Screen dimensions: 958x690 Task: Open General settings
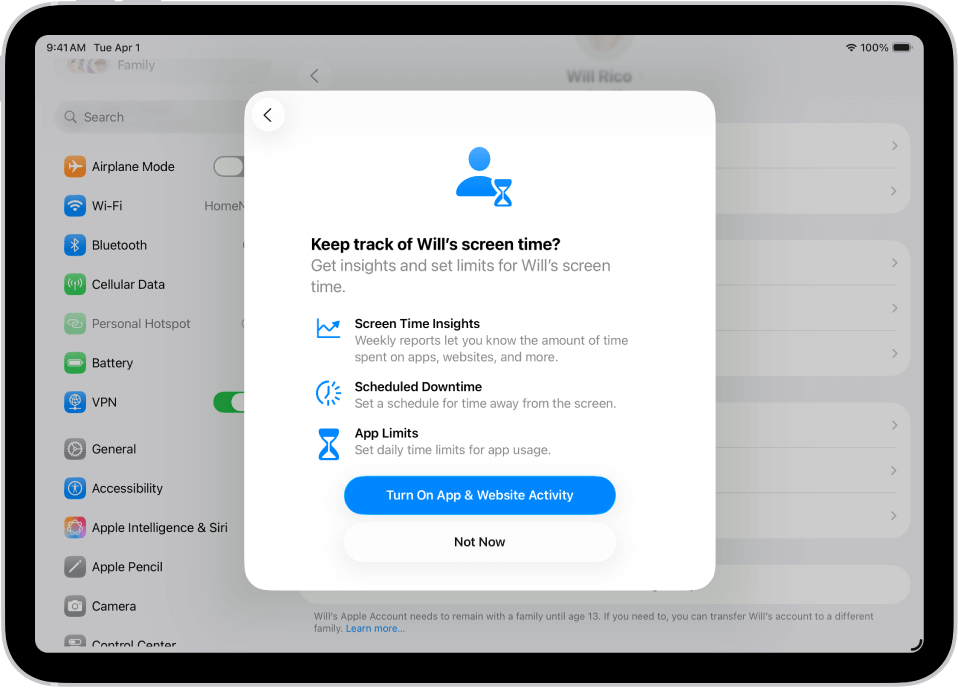click(74, 449)
